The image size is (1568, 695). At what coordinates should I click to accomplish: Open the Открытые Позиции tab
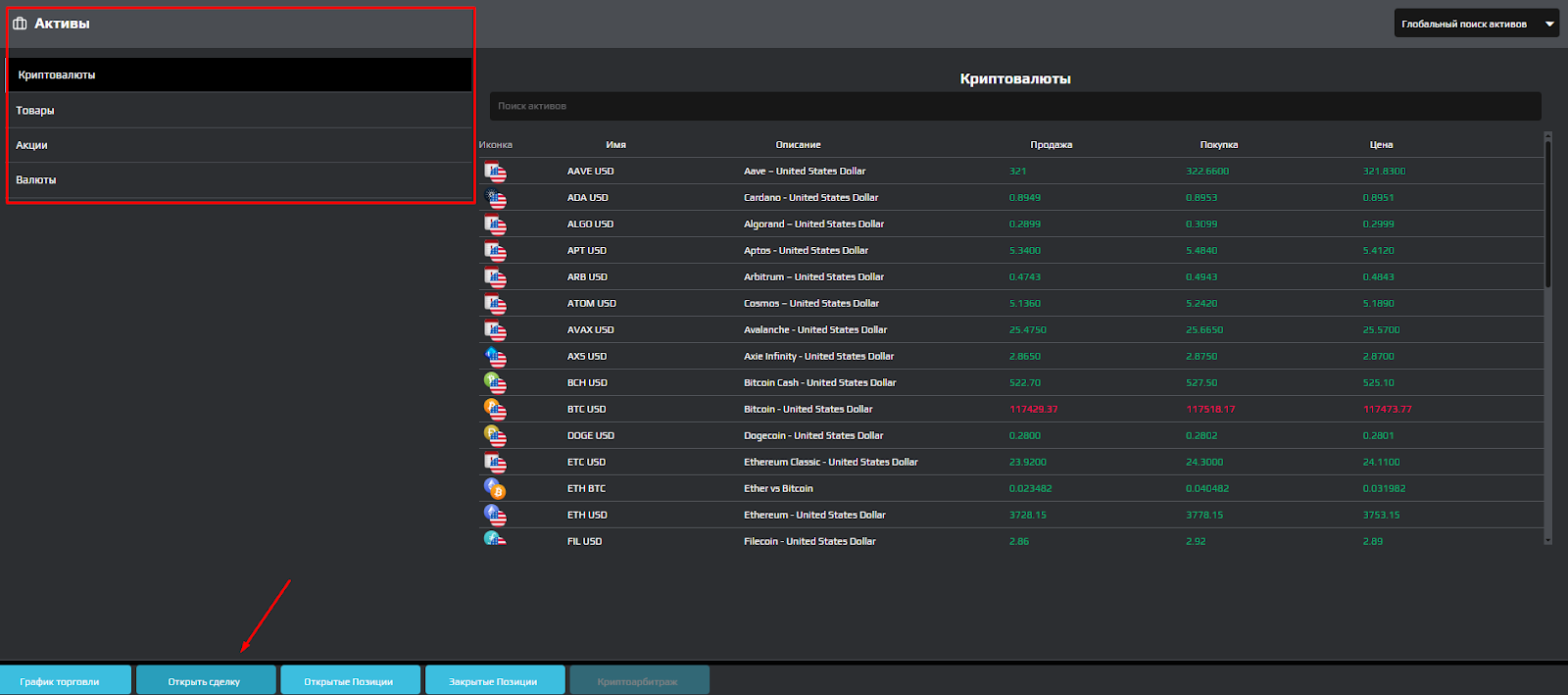pyautogui.click(x=350, y=680)
